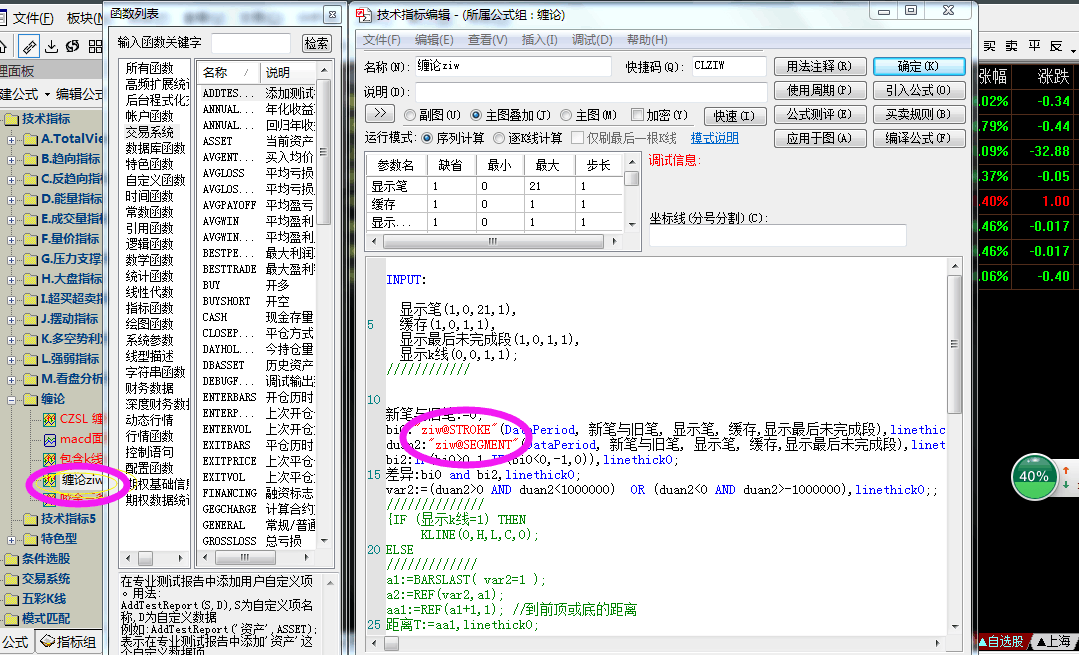Collapse the 缠论 tree folder
The height and width of the screenshot is (655, 1079).
(11, 399)
